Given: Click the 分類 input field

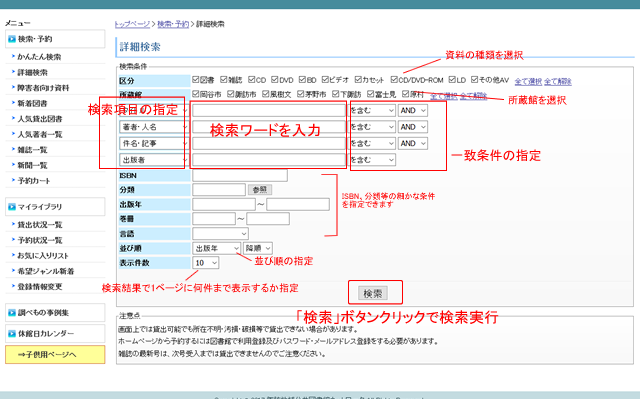Looking at the screenshot, I should (x=219, y=190).
